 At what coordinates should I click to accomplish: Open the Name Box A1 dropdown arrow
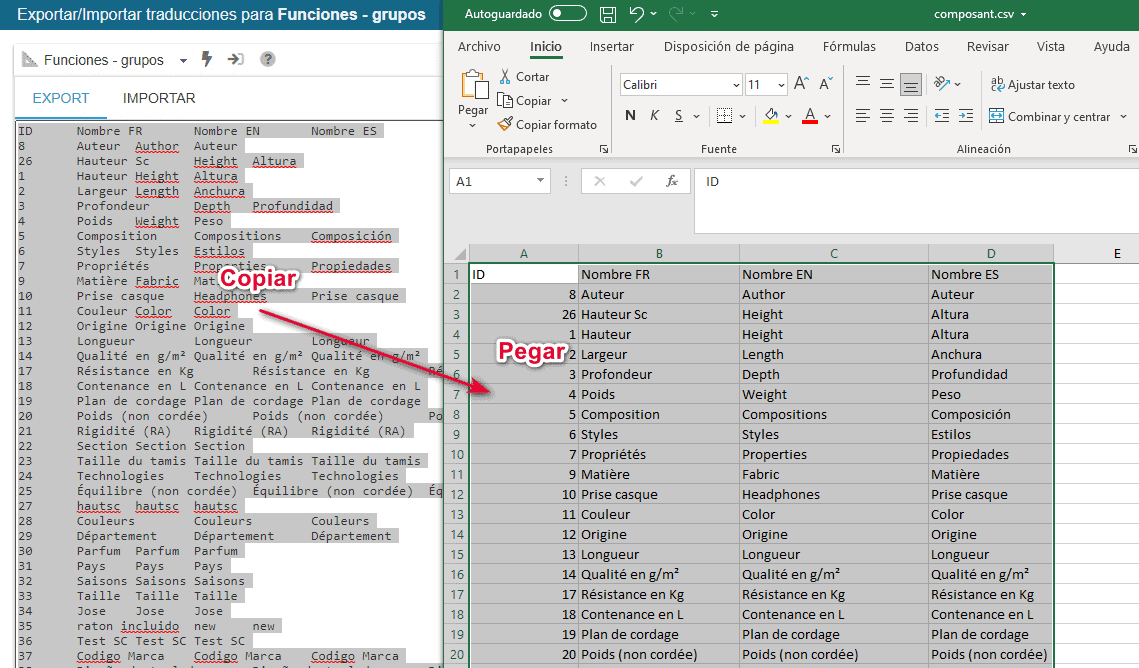540,181
